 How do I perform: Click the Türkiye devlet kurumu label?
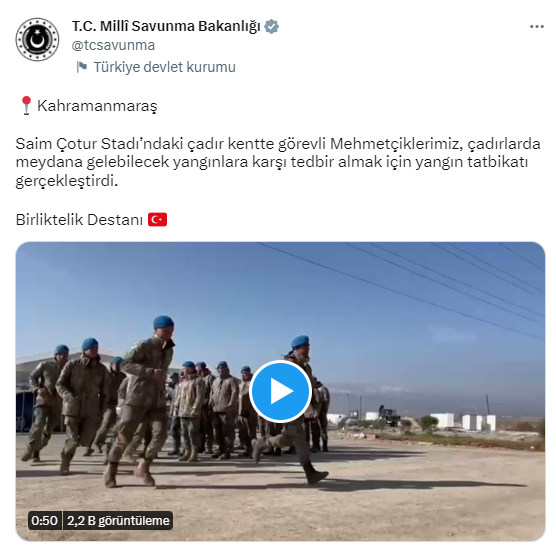tap(165, 67)
